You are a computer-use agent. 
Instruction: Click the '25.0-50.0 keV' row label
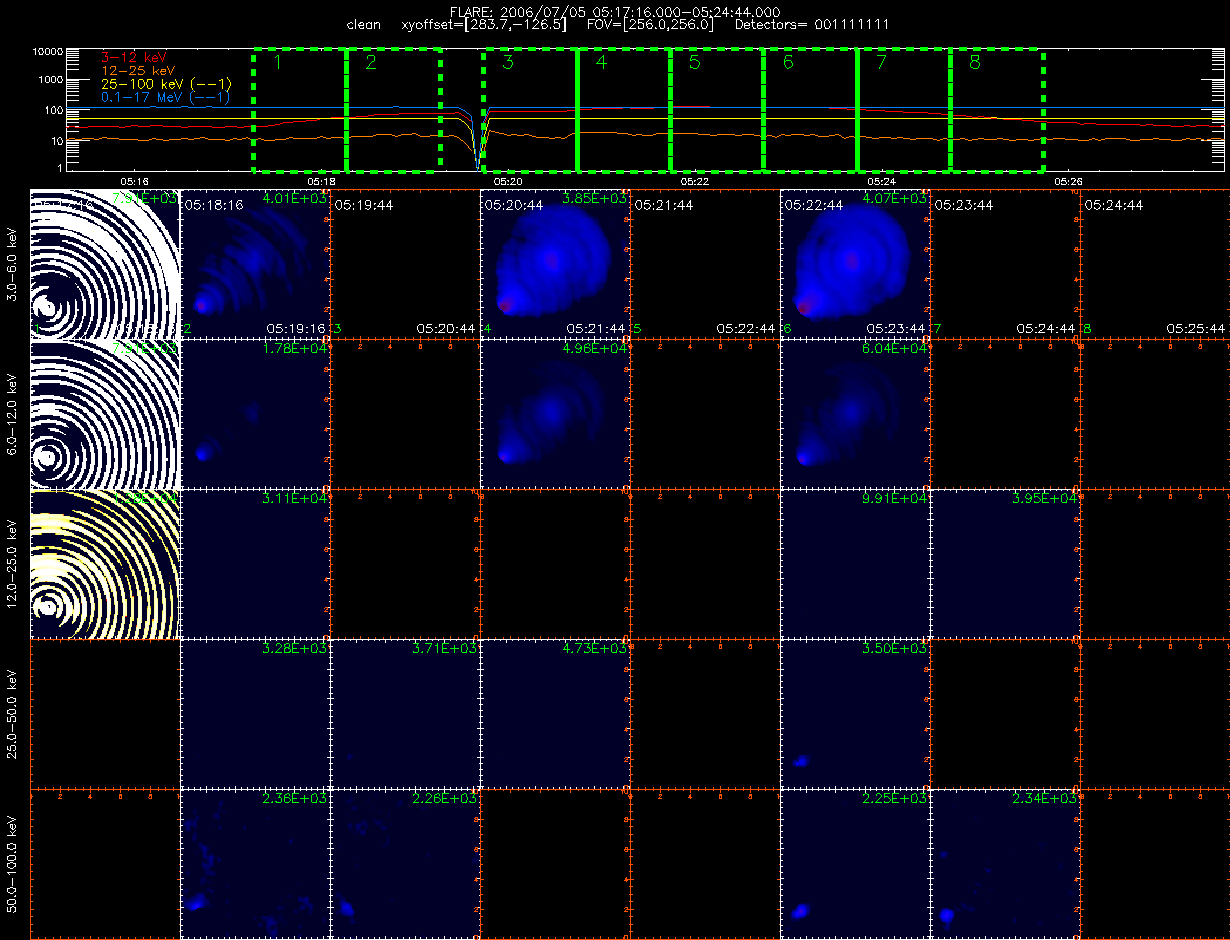[x=12, y=714]
